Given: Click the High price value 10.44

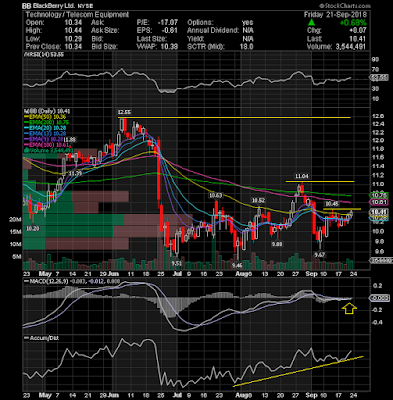Looking at the screenshot, I should [72, 31].
